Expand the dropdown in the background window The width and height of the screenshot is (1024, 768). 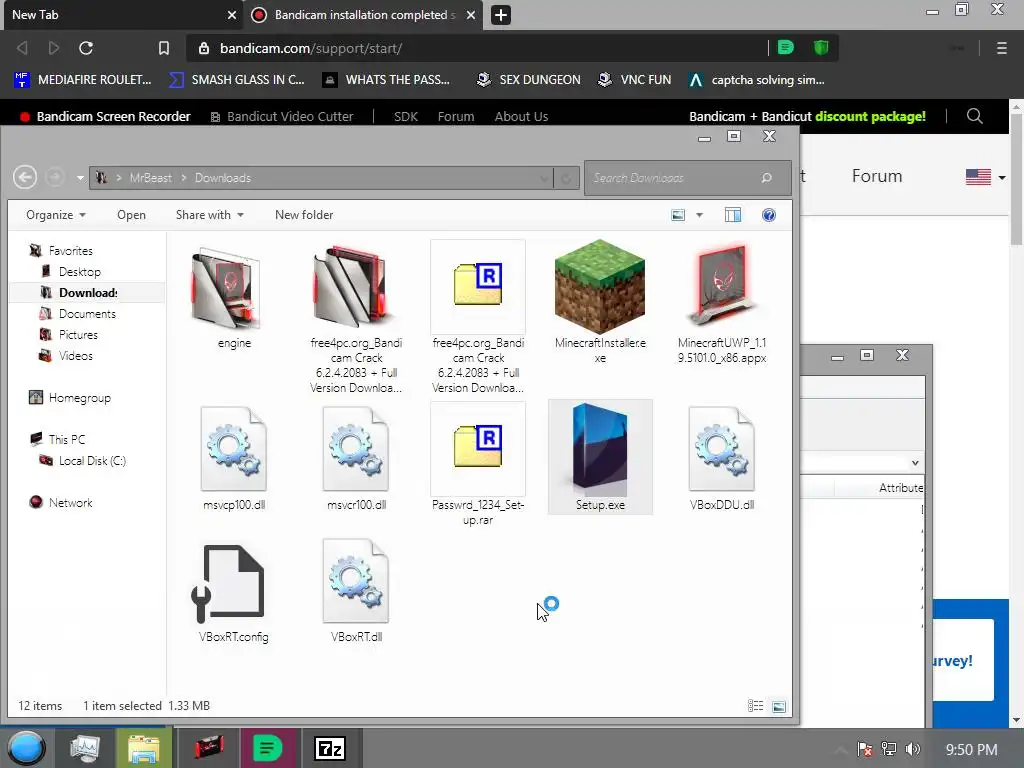click(x=915, y=463)
